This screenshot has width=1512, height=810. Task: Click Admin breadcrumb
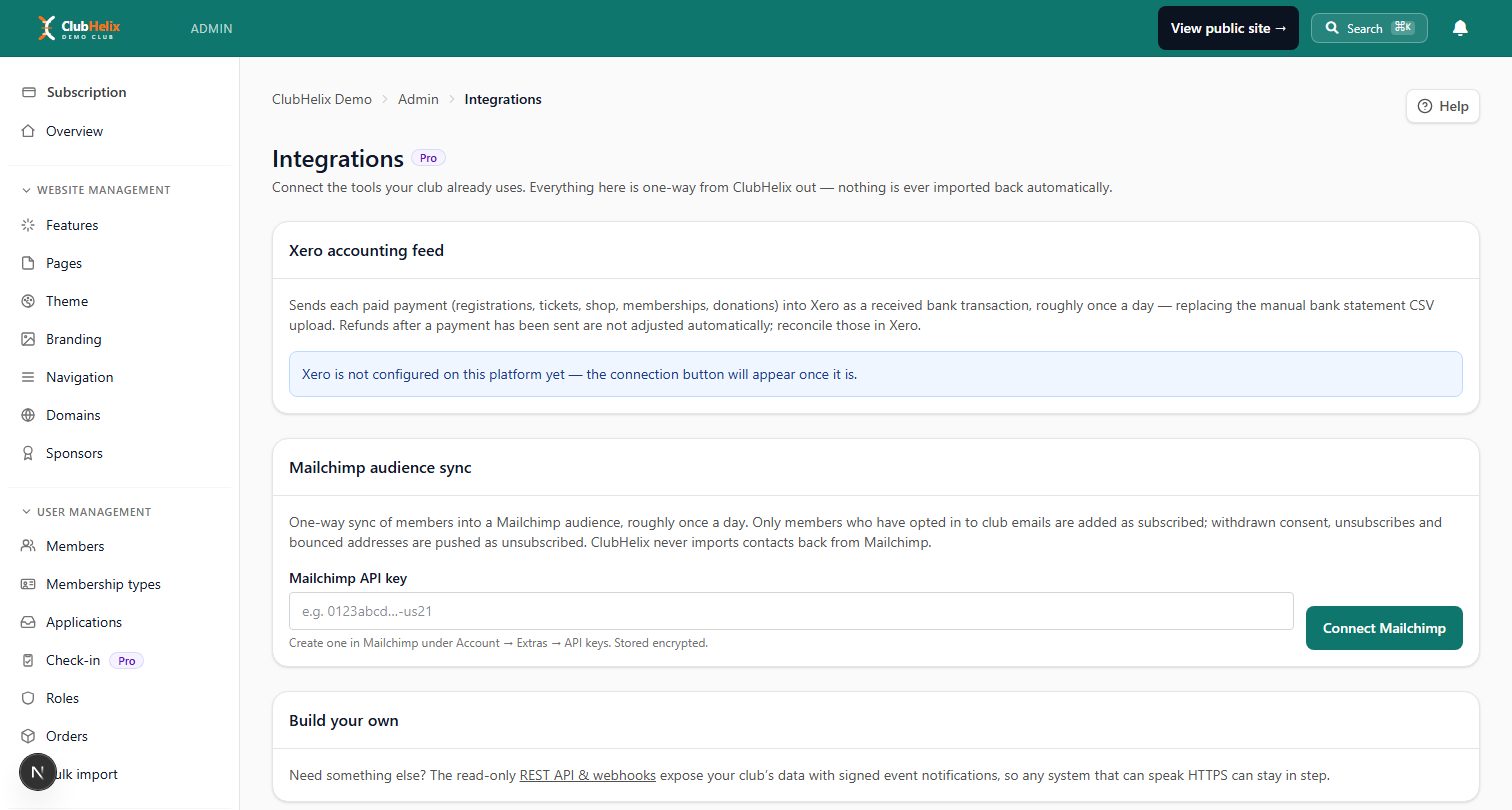click(418, 99)
